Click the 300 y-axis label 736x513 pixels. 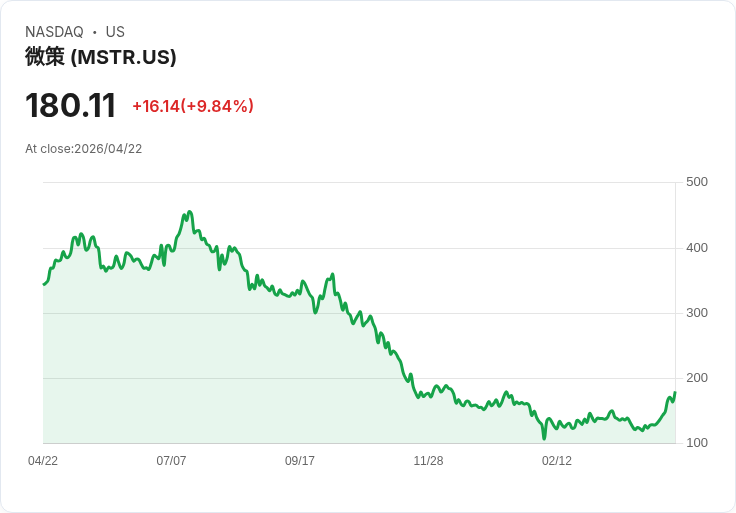(697, 313)
